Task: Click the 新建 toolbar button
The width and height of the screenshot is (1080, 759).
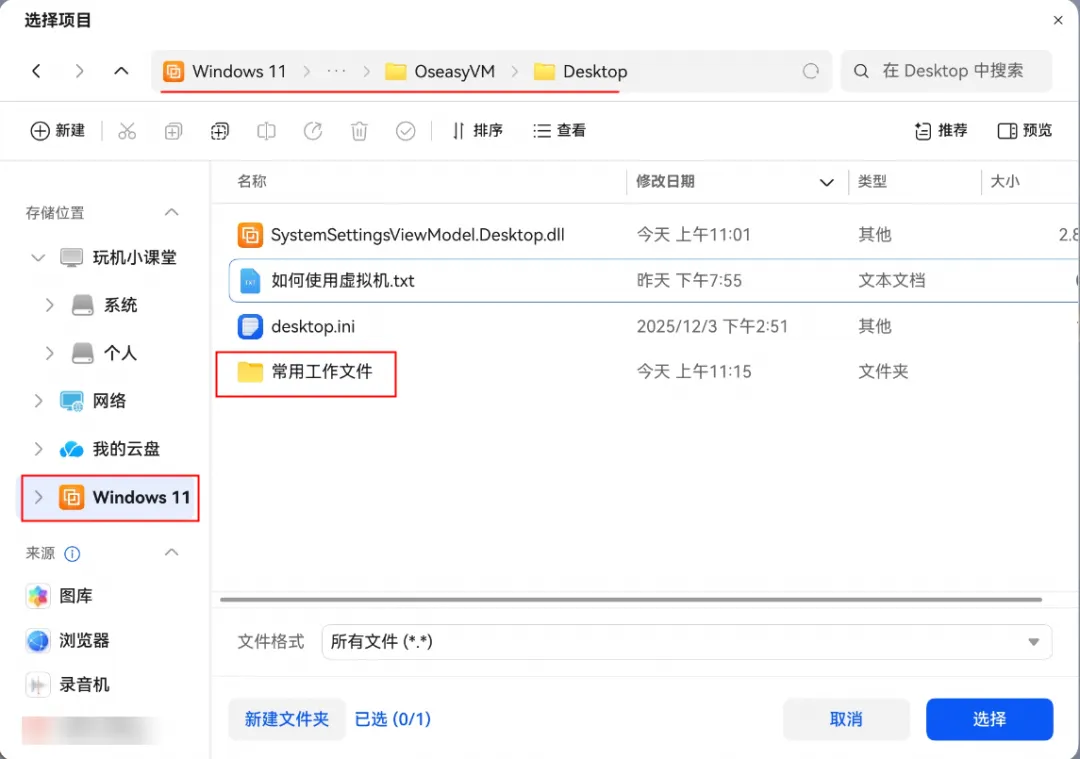Action: pyautogui.click(x=58, y=131)
